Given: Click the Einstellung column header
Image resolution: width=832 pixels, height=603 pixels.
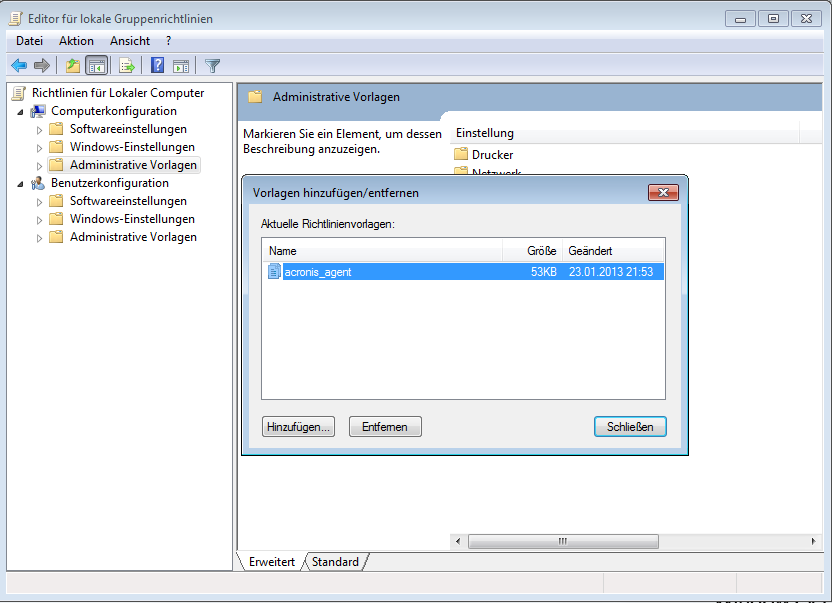Looking at the screenshot, I should [625, 133].
